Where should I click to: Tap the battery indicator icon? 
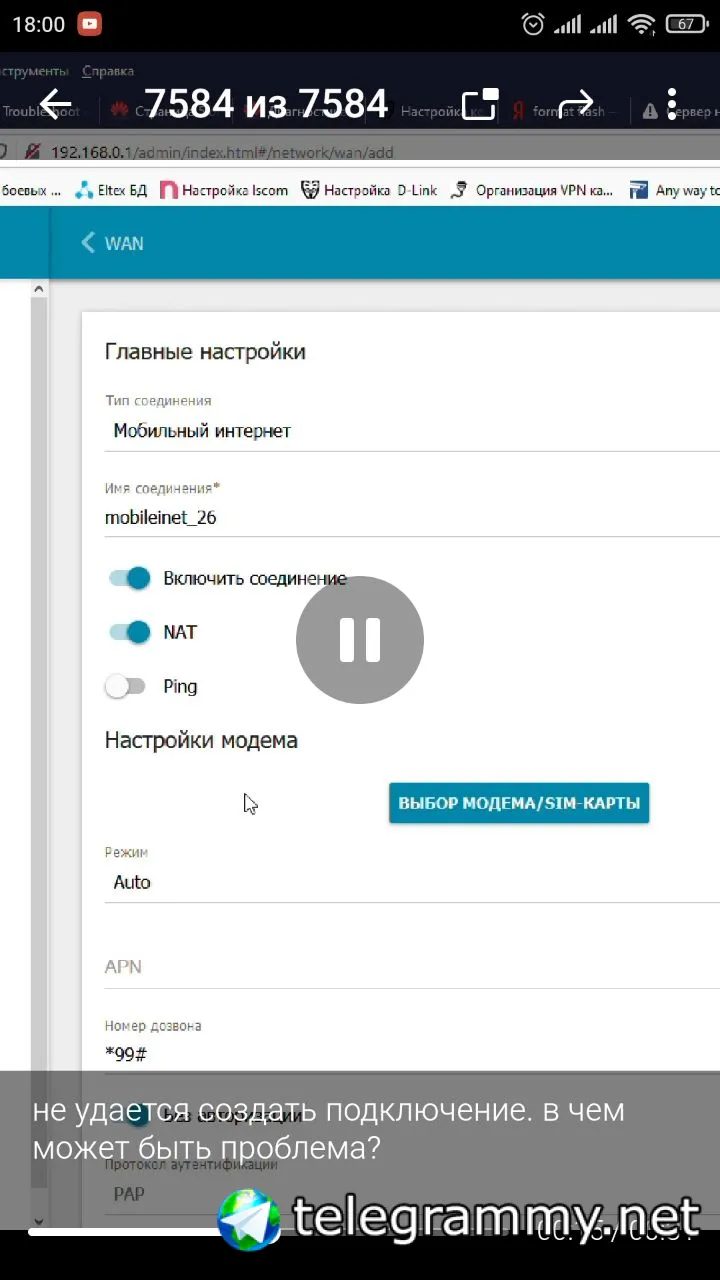click(686, 24)
